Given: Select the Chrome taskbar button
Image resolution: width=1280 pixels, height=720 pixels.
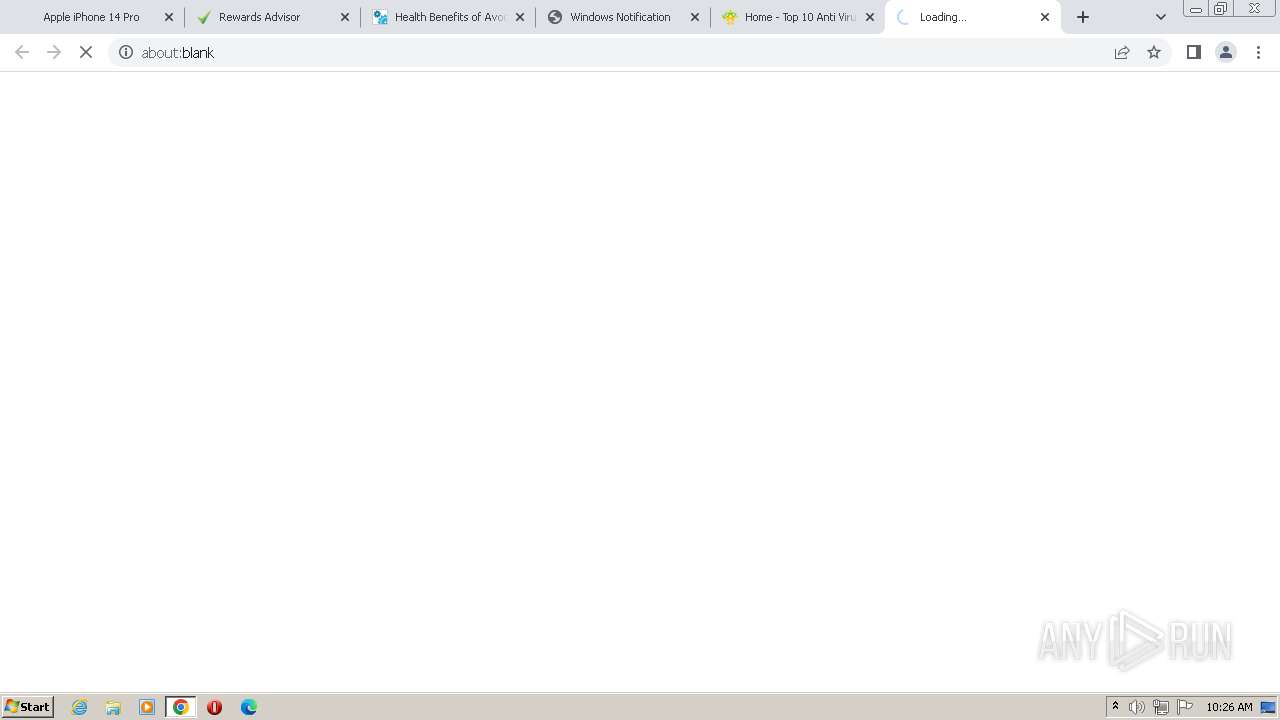Looking at the screenshot, I should pos(181,707).
